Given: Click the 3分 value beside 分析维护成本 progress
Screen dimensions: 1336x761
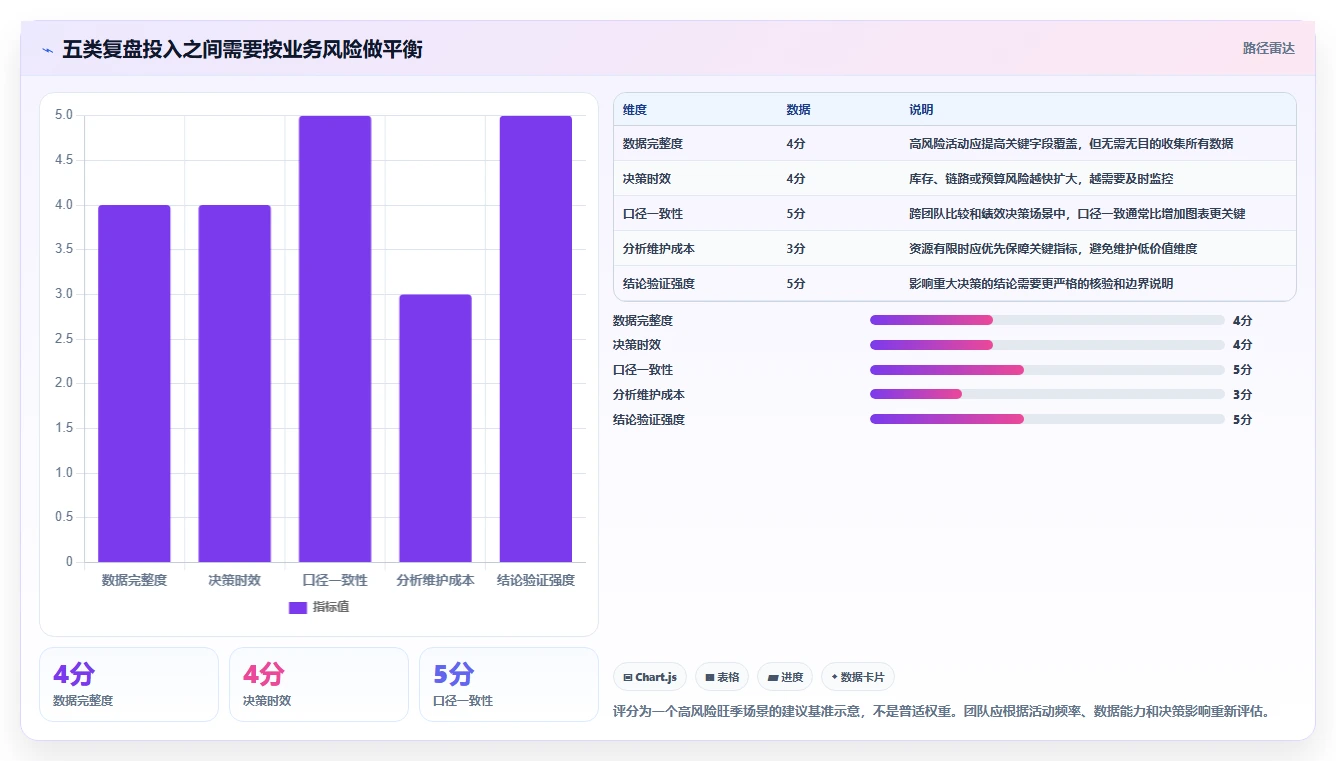Looking at the screenshot, I should coord(1242,395).
